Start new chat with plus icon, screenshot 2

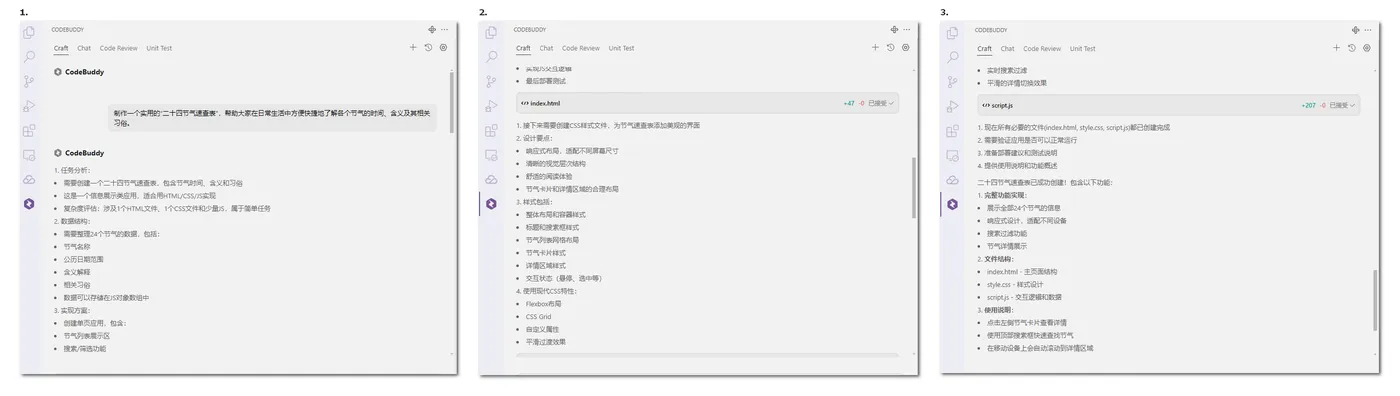click(875, 47)
